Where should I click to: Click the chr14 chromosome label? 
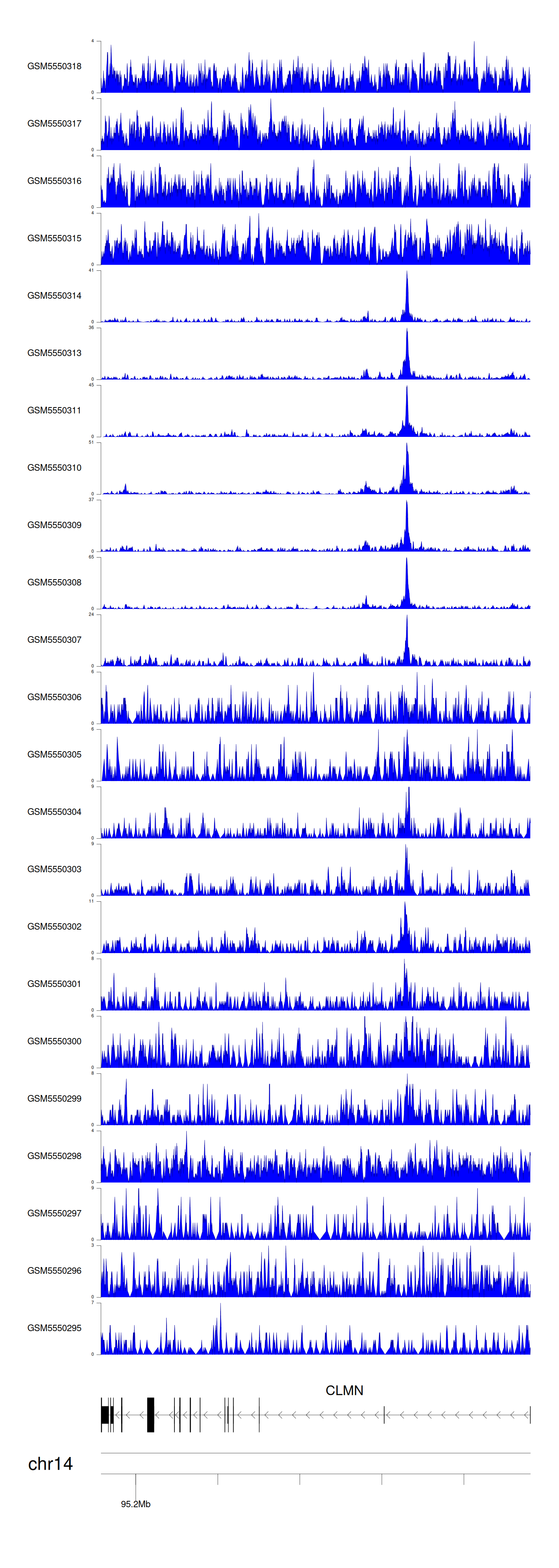[51, 1464]
